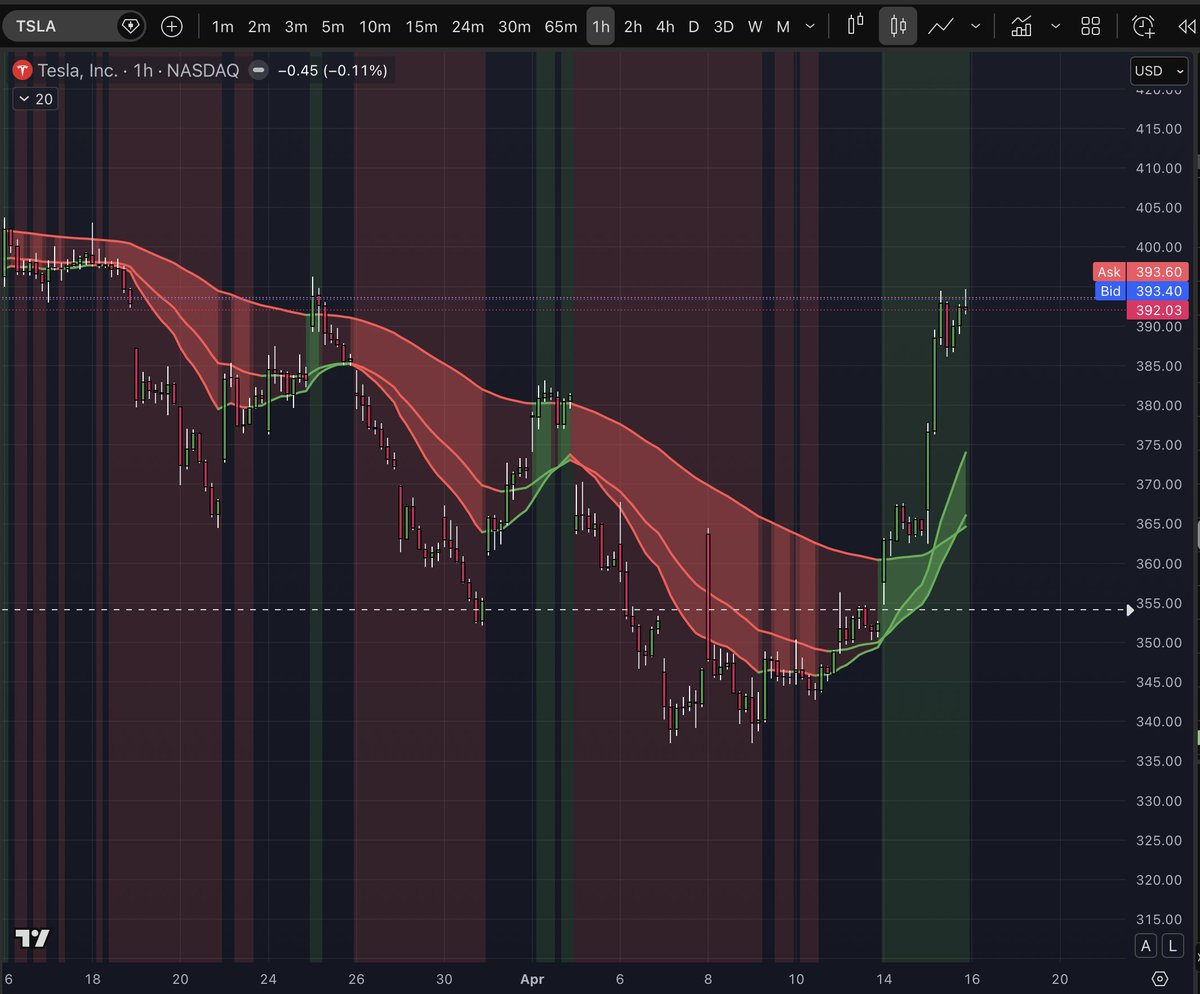The height and width of the screenshot is (994, 1200).
Task: Enable logarithmic scale via the L button
Action: click(x=1172, y=945)
